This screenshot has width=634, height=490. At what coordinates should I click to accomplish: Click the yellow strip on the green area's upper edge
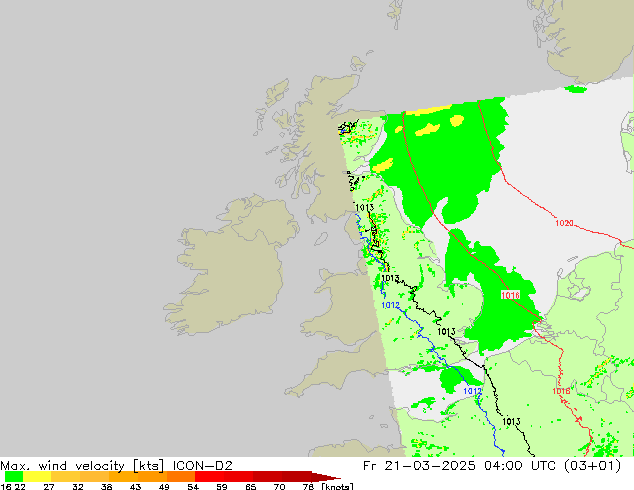429,110
